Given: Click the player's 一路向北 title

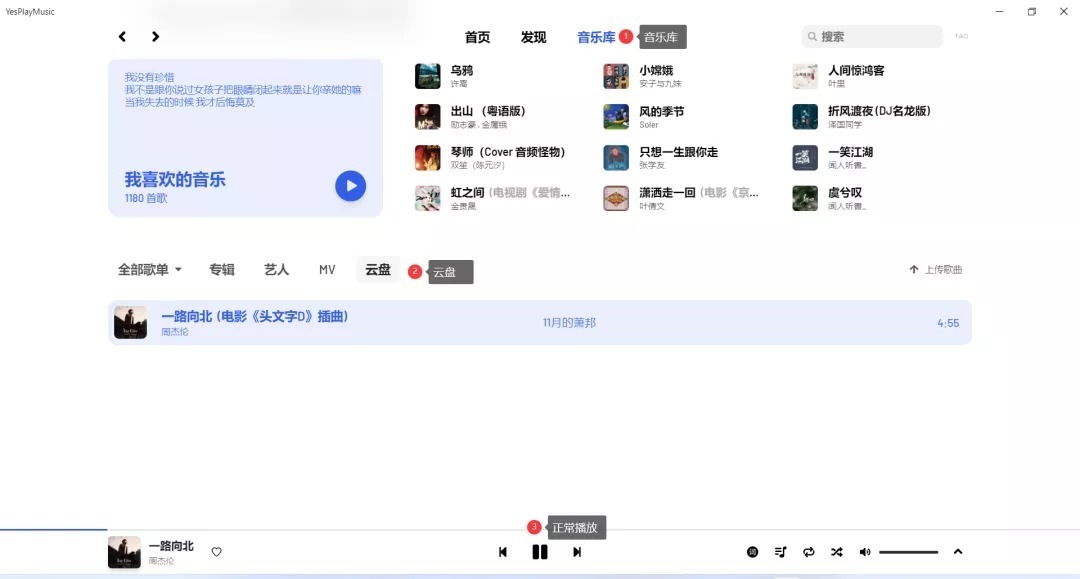Looking at the screenshot, I should click(x=172, y=546).
